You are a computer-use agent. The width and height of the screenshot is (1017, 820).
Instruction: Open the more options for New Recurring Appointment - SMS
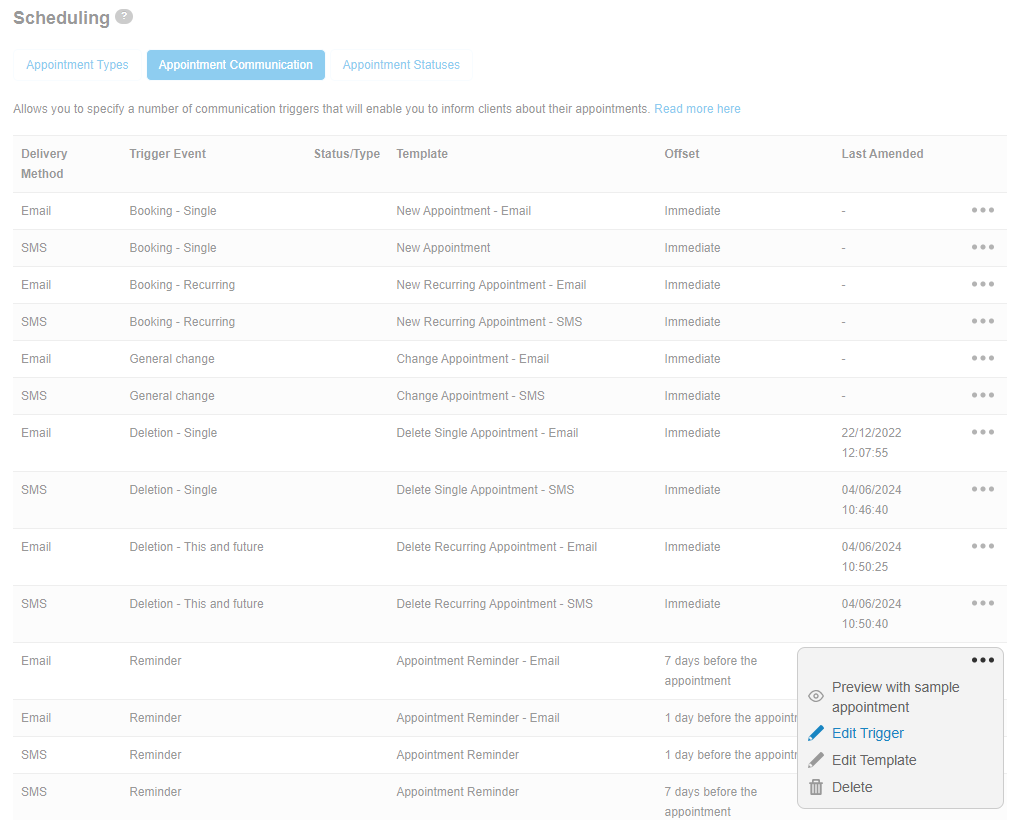point(983,321)
